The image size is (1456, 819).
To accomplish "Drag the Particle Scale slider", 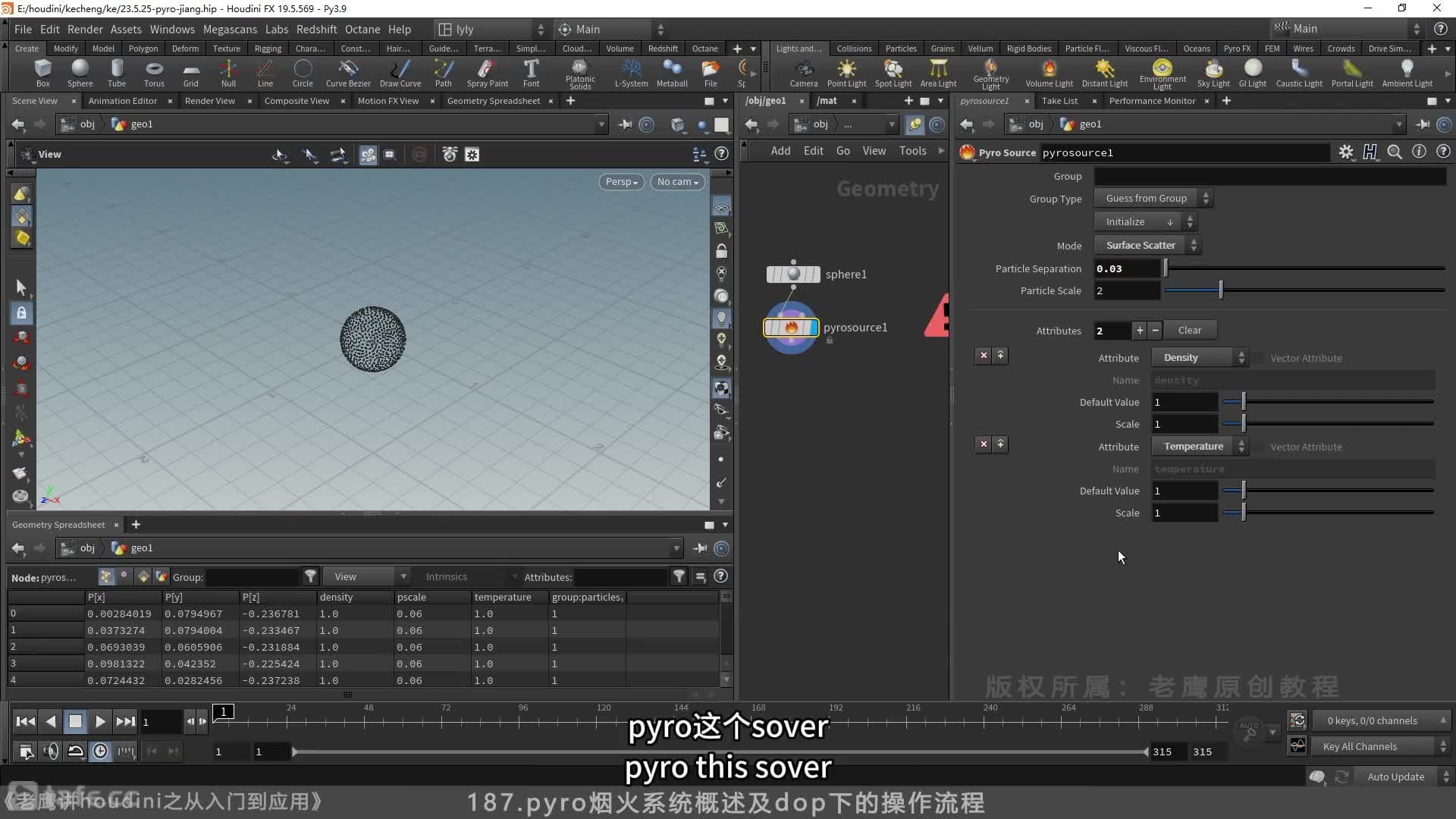I will pos(1219,290).
